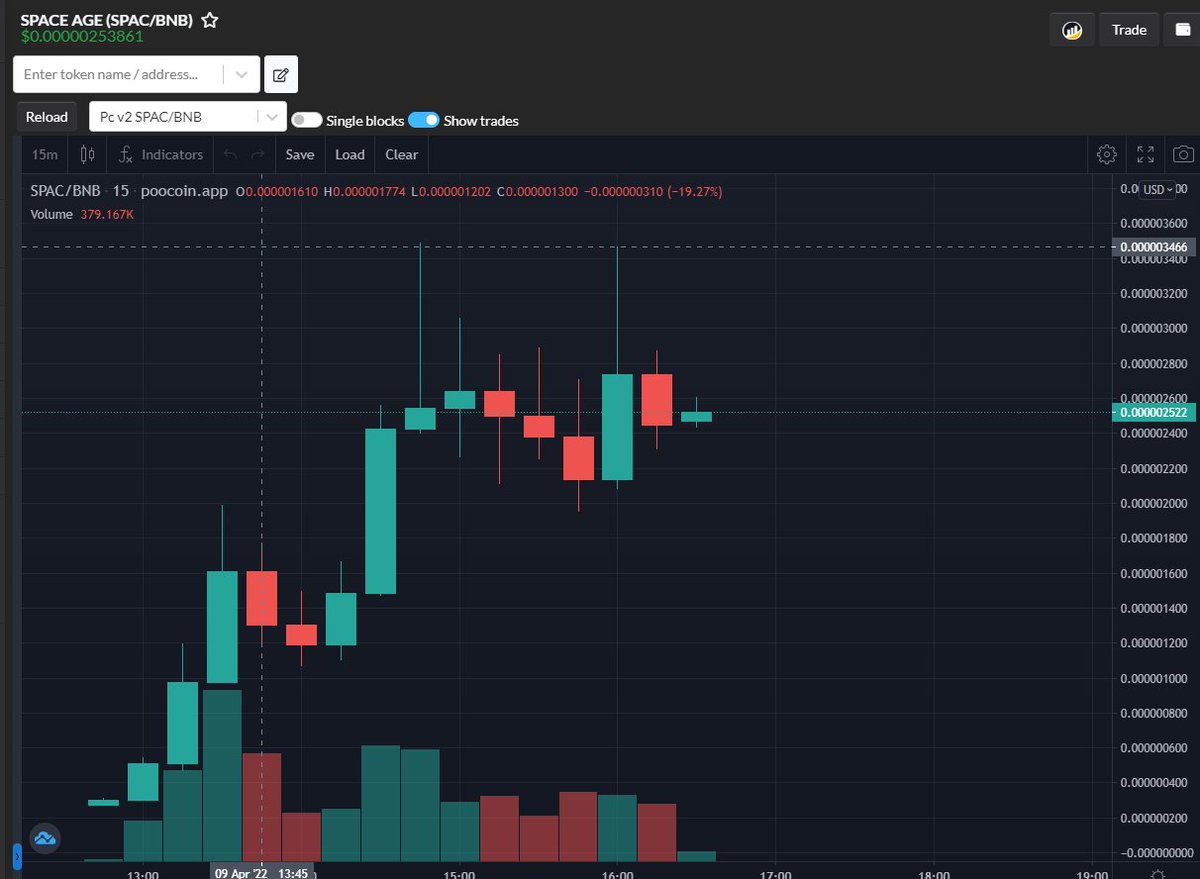Screen dimensions: 1200x879
Task: Click the SPAC/BNB 15 poocoin.app legend
Action: coord(129,191)
